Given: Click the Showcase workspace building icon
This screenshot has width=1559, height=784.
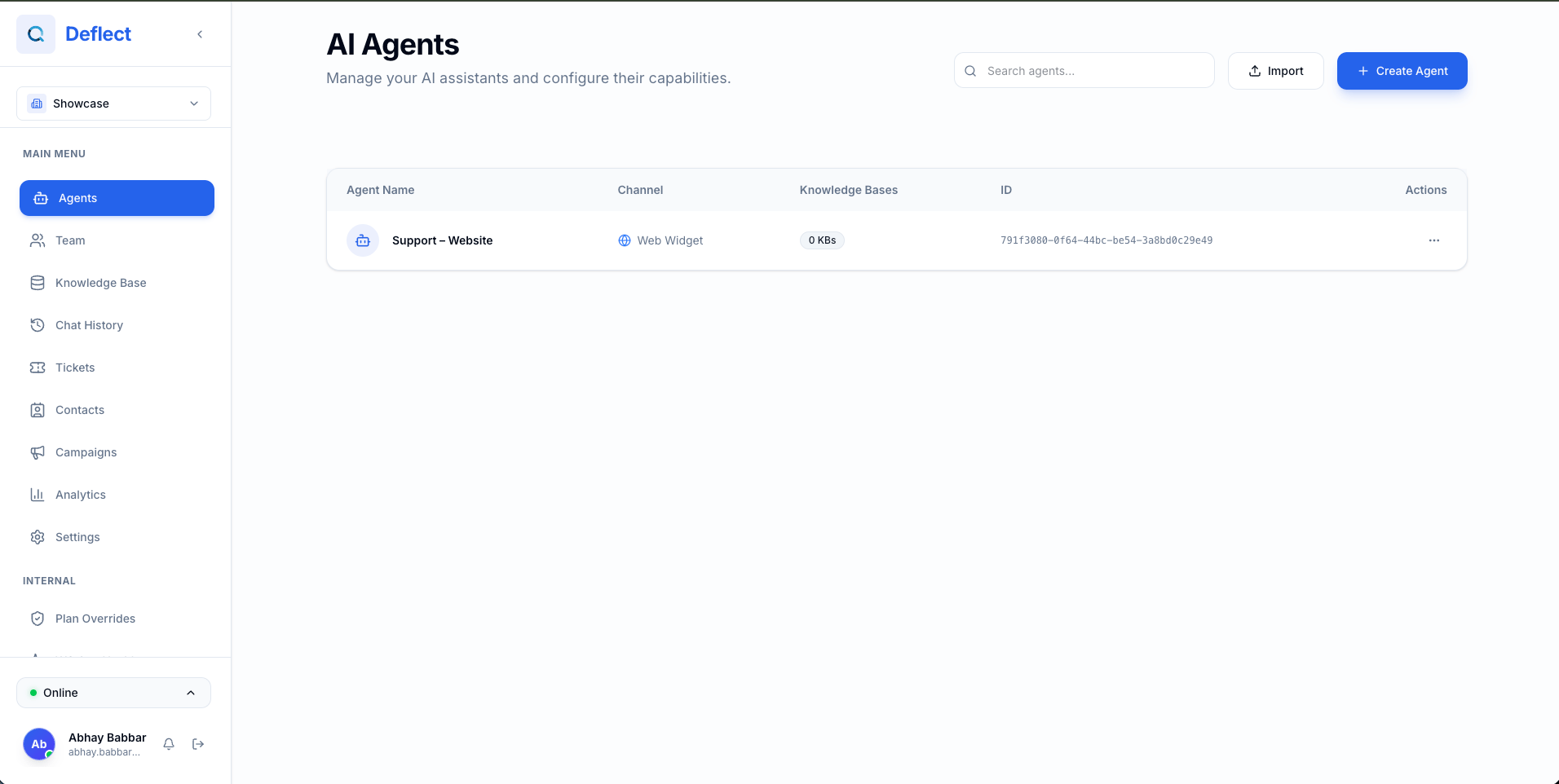Looking at the screenshot, I should tap(37, 104).
